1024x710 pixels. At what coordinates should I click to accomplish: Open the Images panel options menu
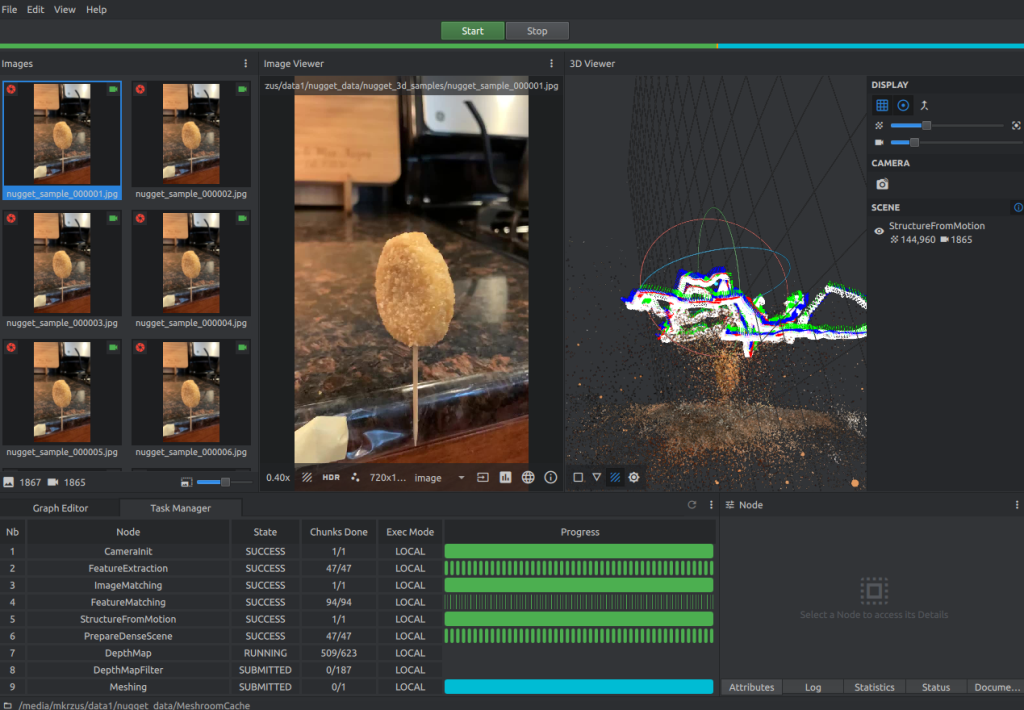246,64
